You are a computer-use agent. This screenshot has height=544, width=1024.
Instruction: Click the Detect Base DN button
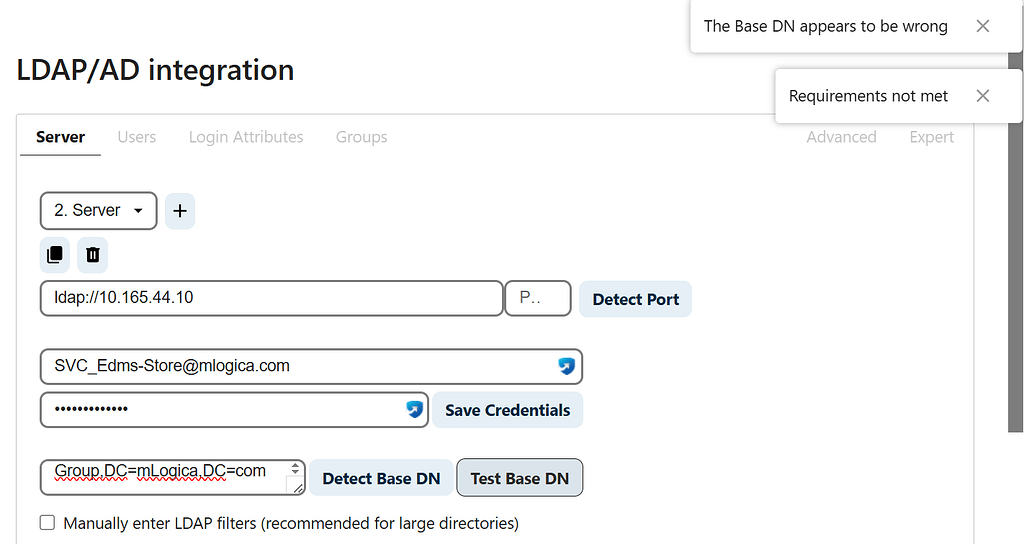[381, 478]
